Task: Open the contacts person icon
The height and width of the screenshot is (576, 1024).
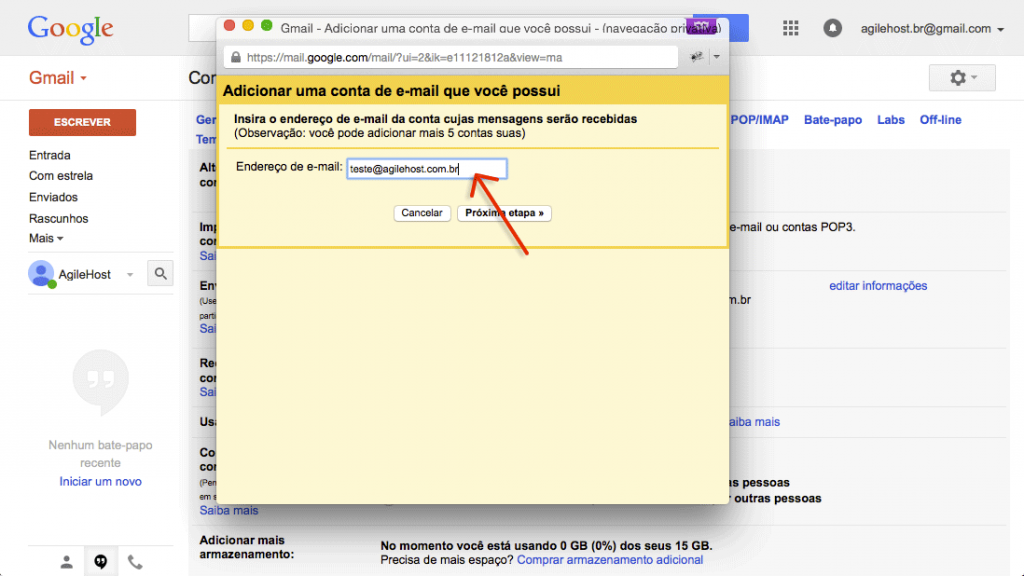Action: coord(67,562)
